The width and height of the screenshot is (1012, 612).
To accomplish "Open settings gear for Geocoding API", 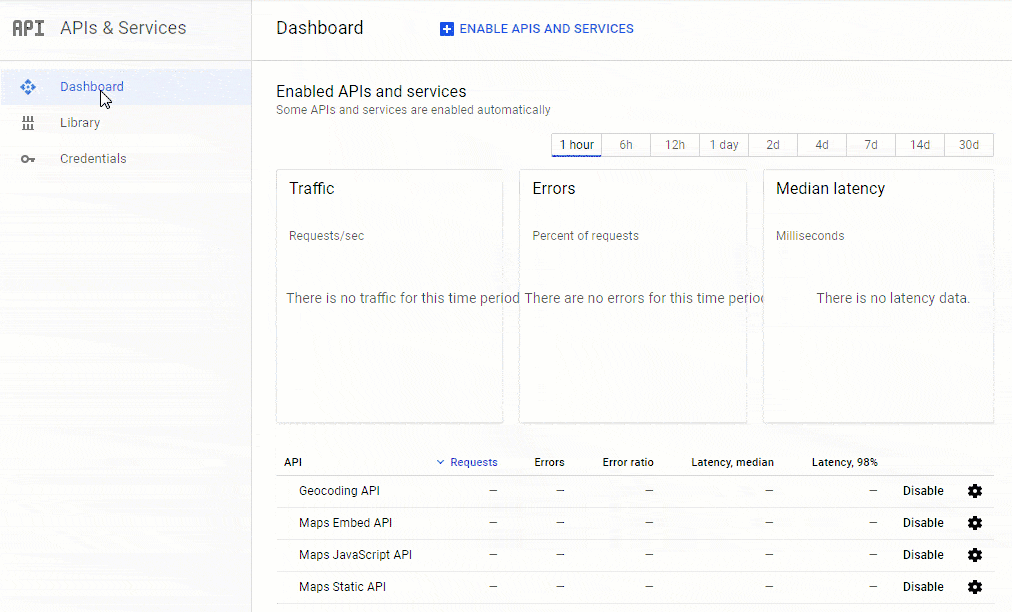I will (x=975, y=491).
